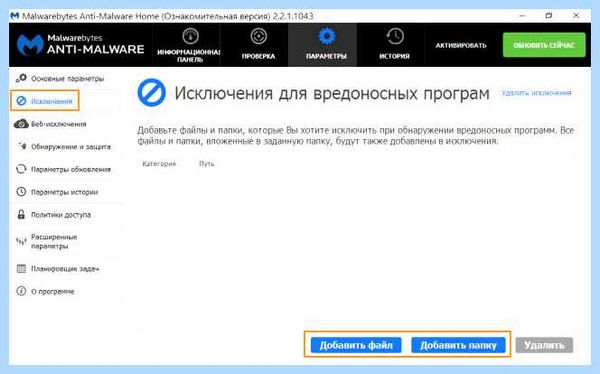Viewport: 600px width, 374px height.
Task: Click the Добавить папку button
Action: click(458, 345)
